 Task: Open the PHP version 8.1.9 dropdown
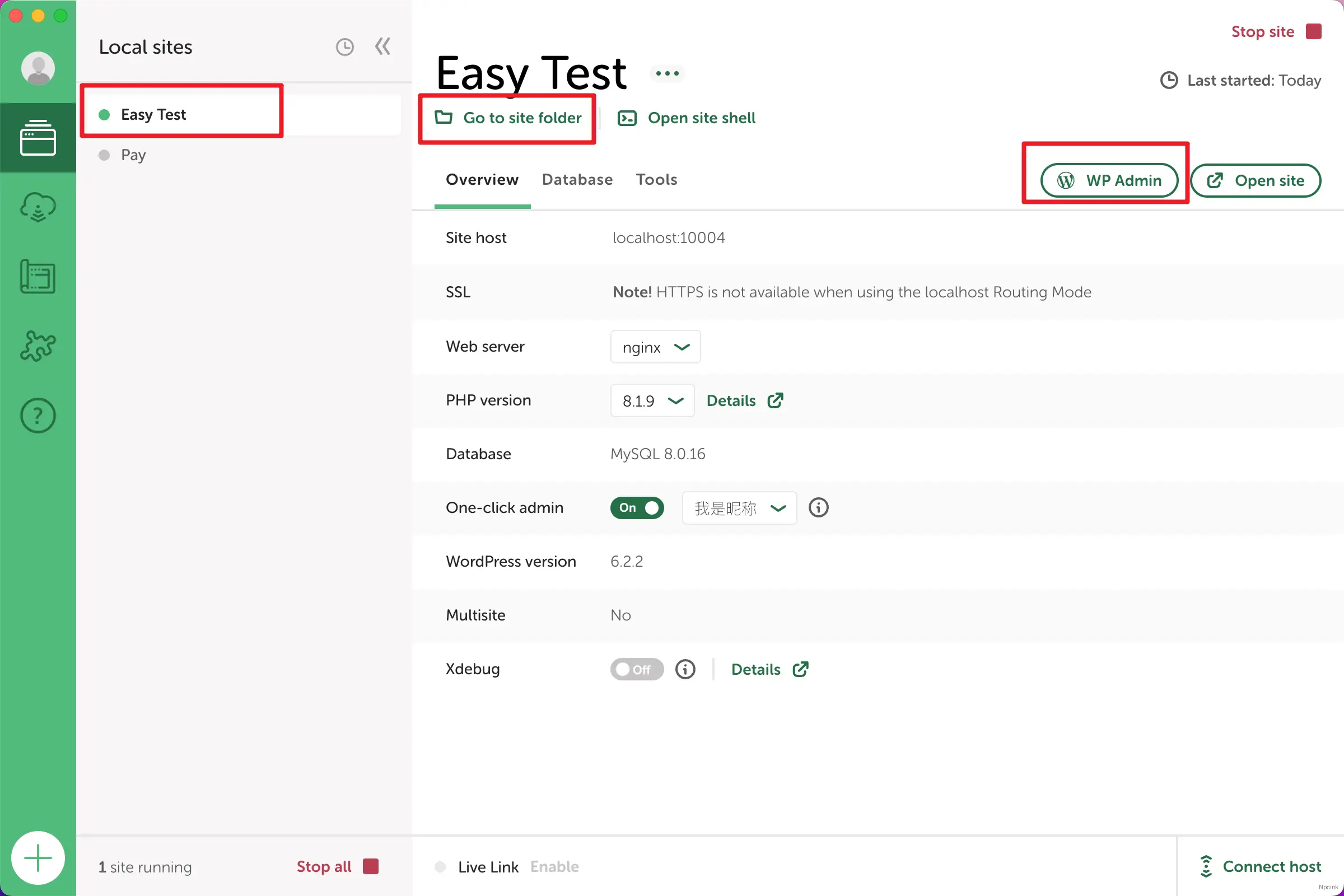pos(652,400)
